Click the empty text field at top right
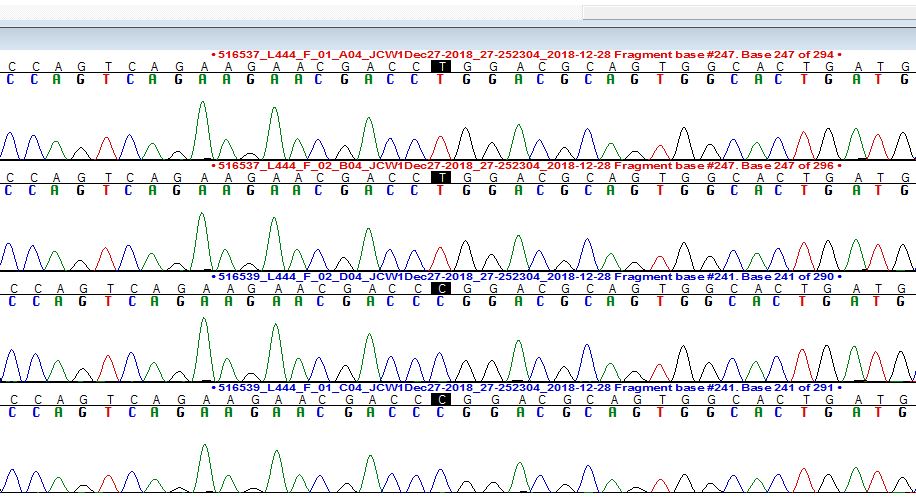Image resolution: width=916 pixels, height=500 pixels. (748, 11)
